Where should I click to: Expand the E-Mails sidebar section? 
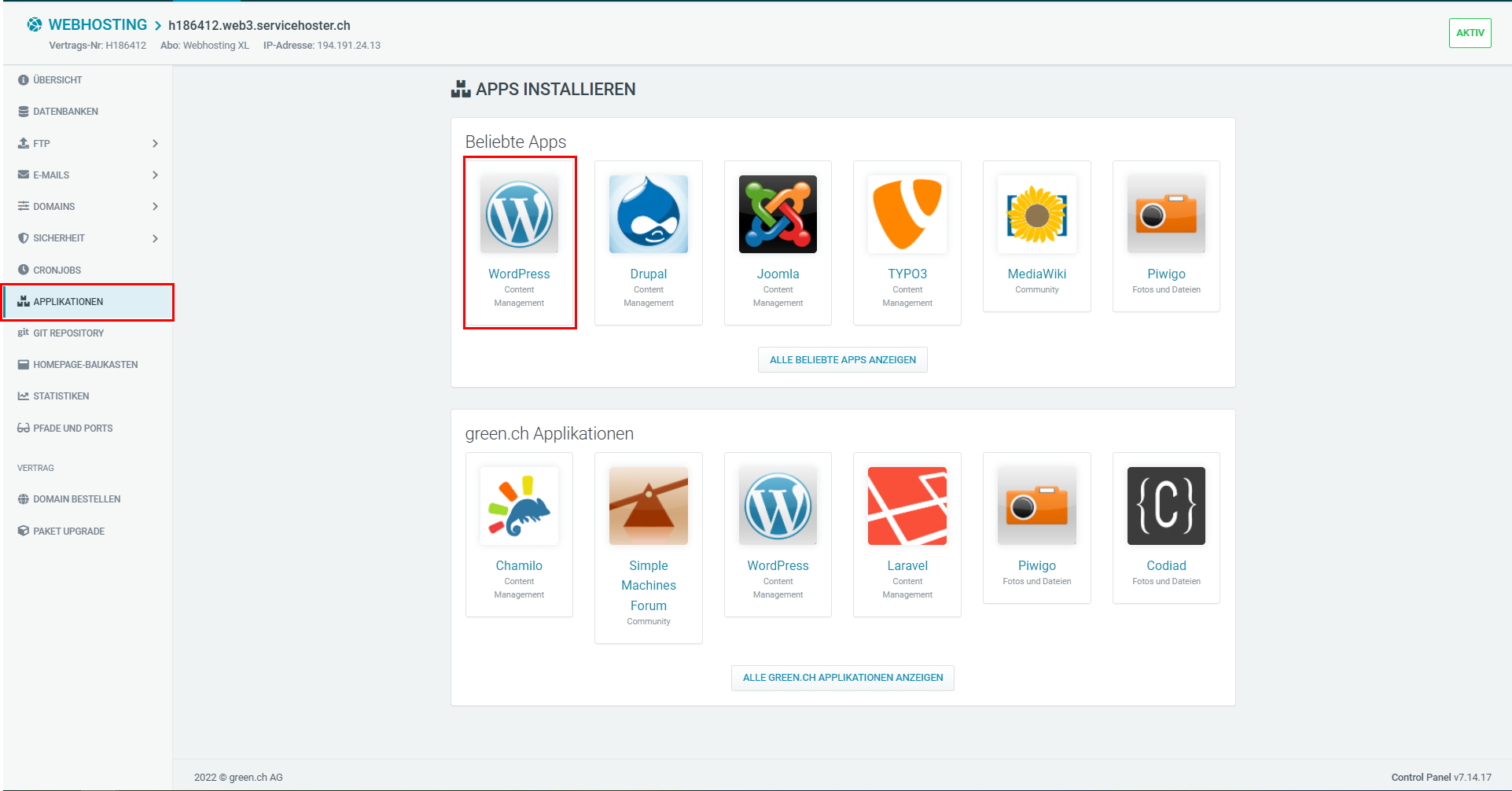tap(86, 175)
